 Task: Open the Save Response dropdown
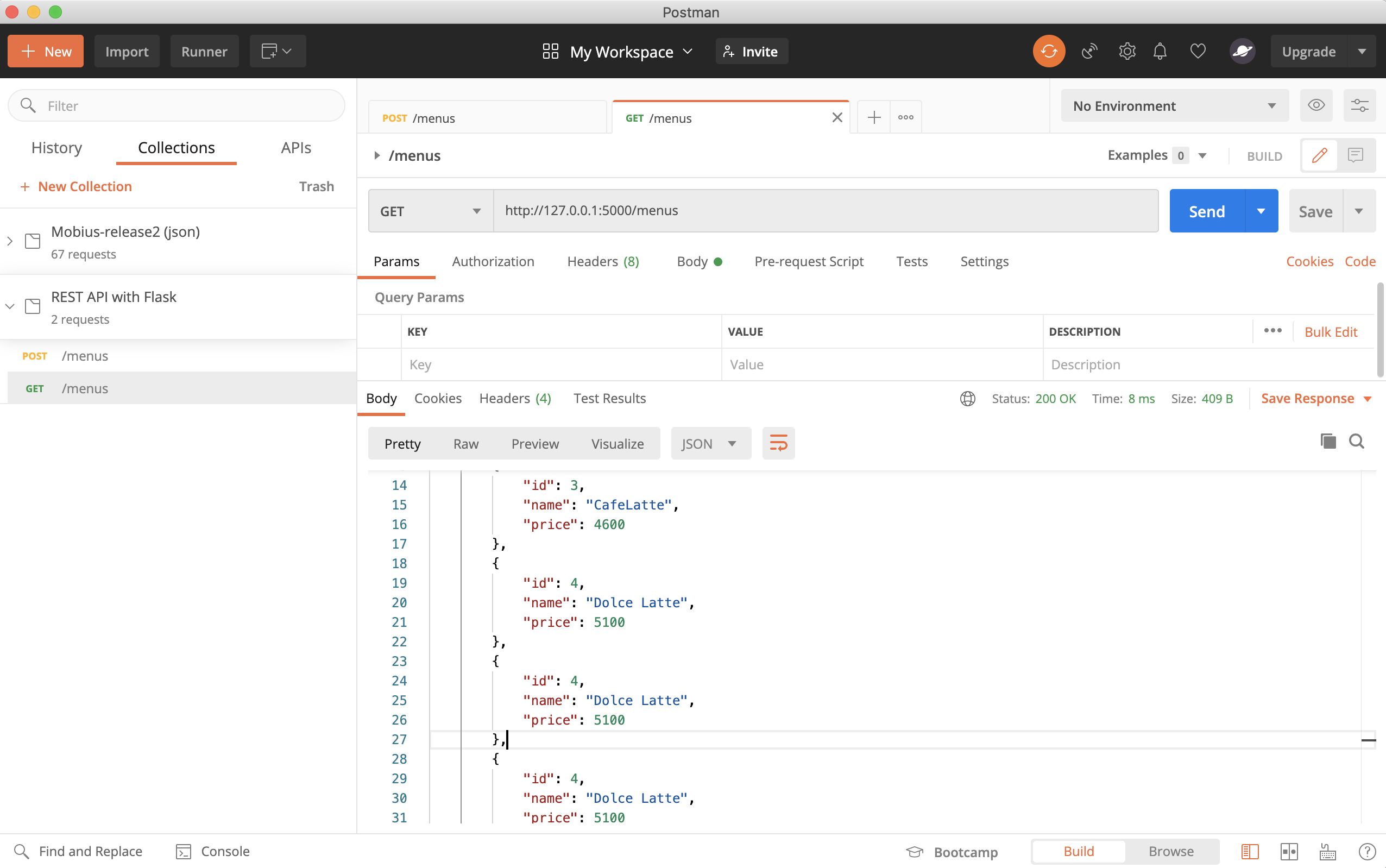1315,398
